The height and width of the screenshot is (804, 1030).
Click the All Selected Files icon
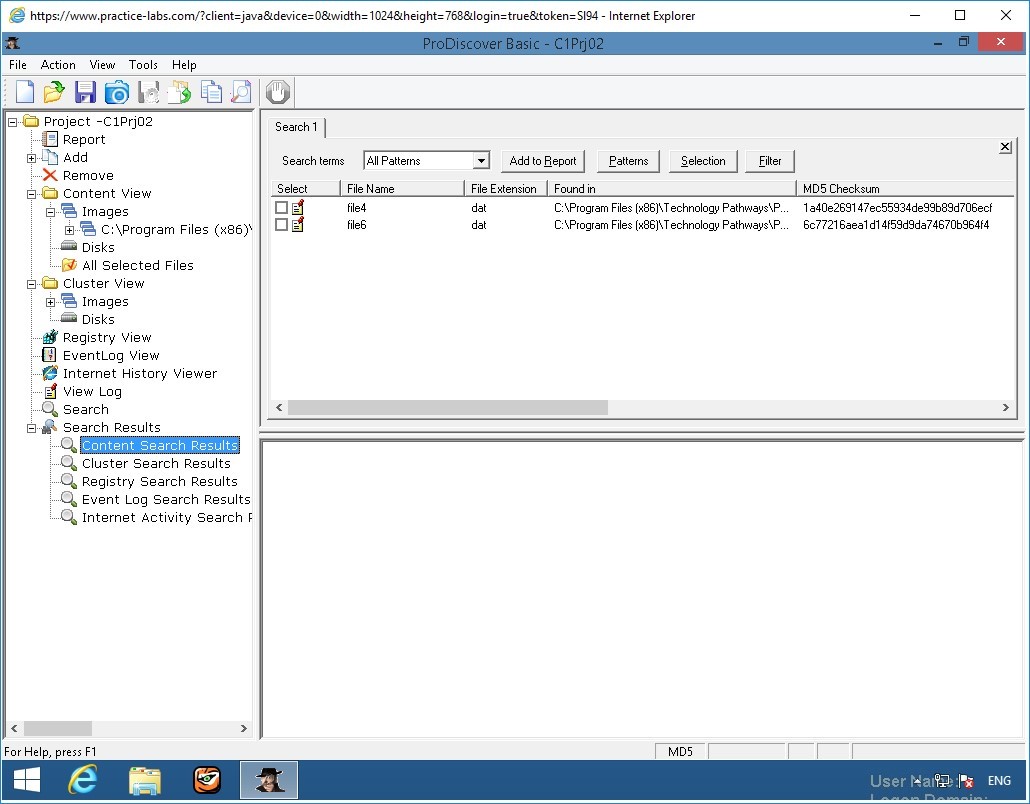(69, 265)
